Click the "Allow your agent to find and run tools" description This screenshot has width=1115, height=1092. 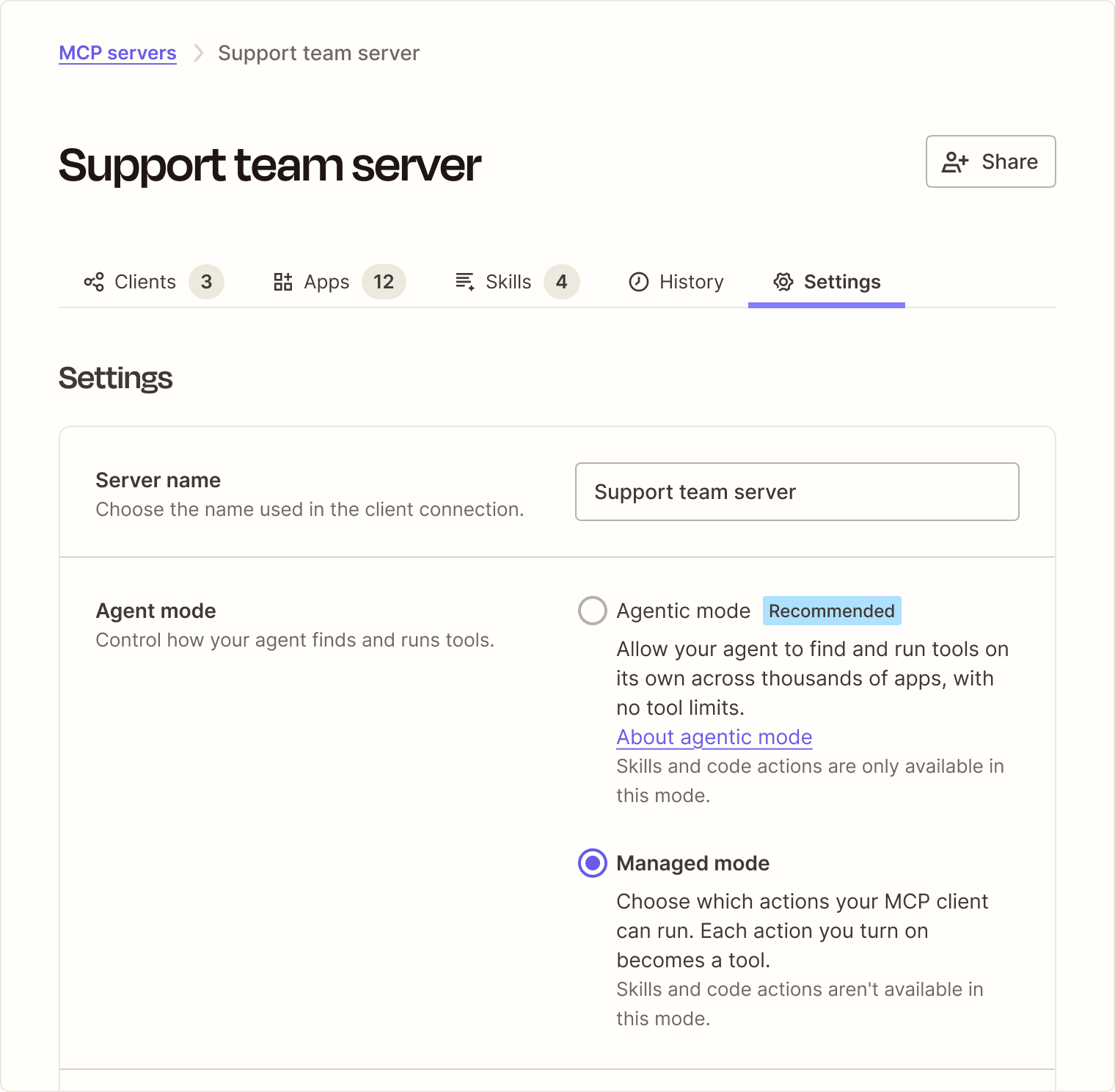(x=813, y=678)
